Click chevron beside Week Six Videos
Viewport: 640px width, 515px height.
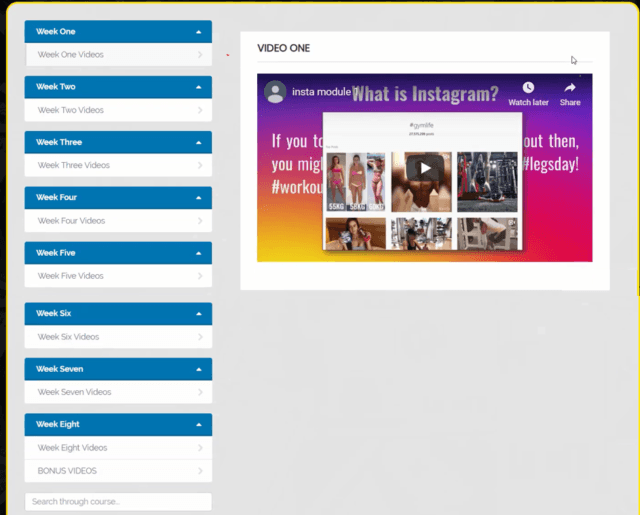200,337
